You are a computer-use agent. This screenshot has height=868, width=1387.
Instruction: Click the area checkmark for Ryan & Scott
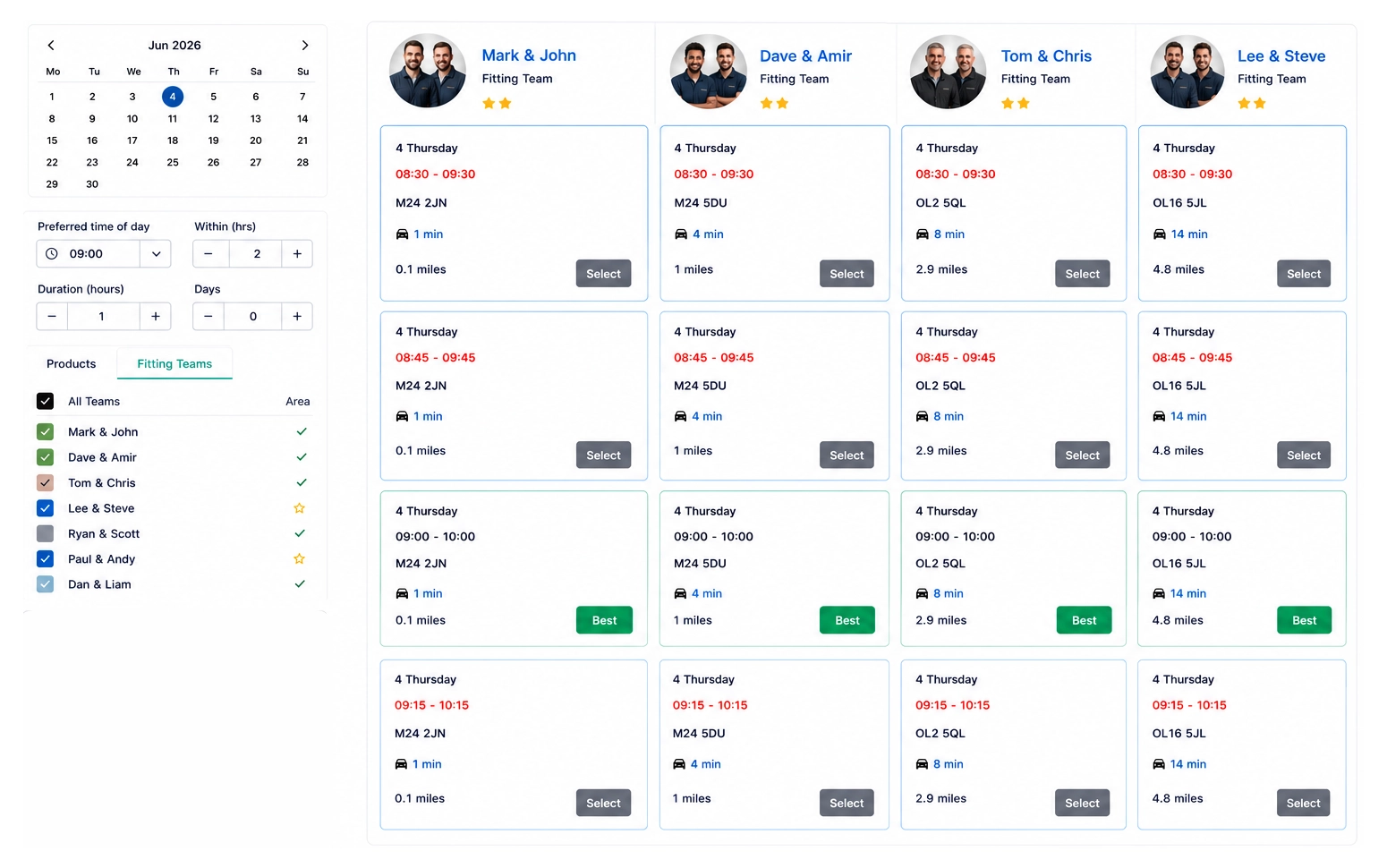coord(300,533)
